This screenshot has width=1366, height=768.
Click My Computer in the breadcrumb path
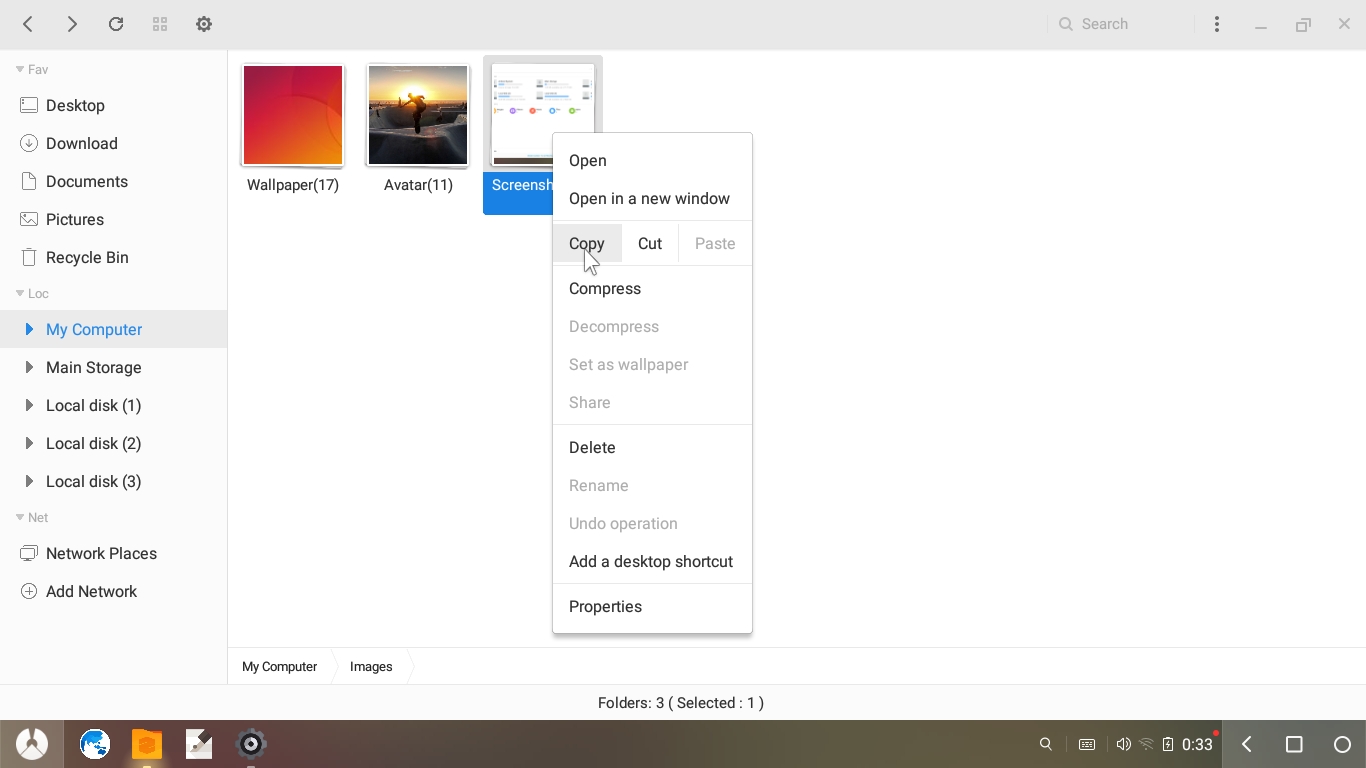click(x=279, y=666)
